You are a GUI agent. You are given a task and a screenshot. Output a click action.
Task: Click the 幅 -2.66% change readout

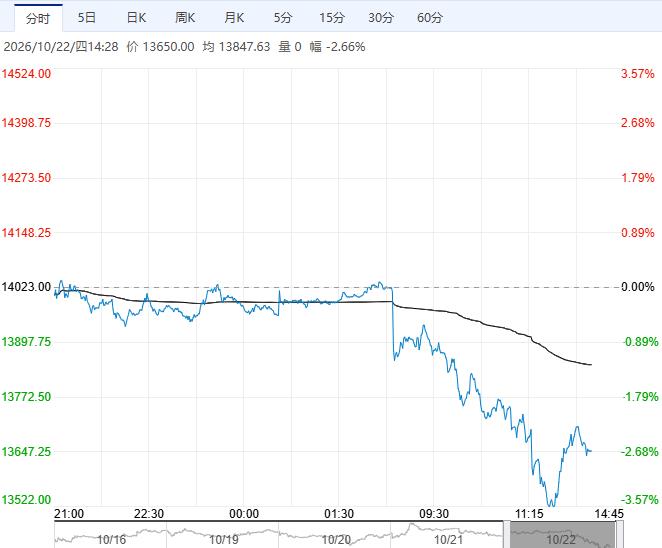(x=337, y=46)
